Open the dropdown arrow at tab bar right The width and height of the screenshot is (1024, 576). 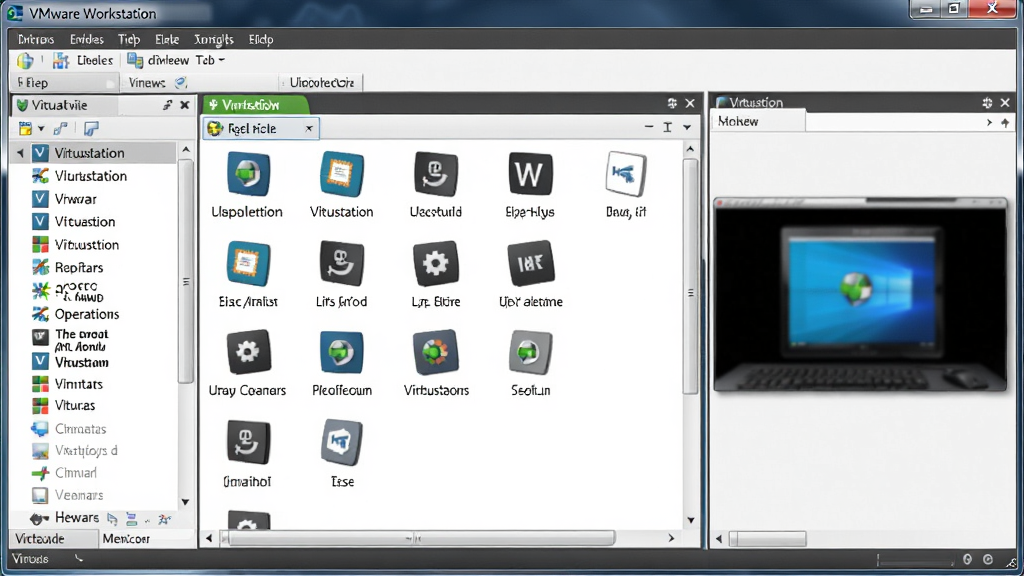[687, 127]
